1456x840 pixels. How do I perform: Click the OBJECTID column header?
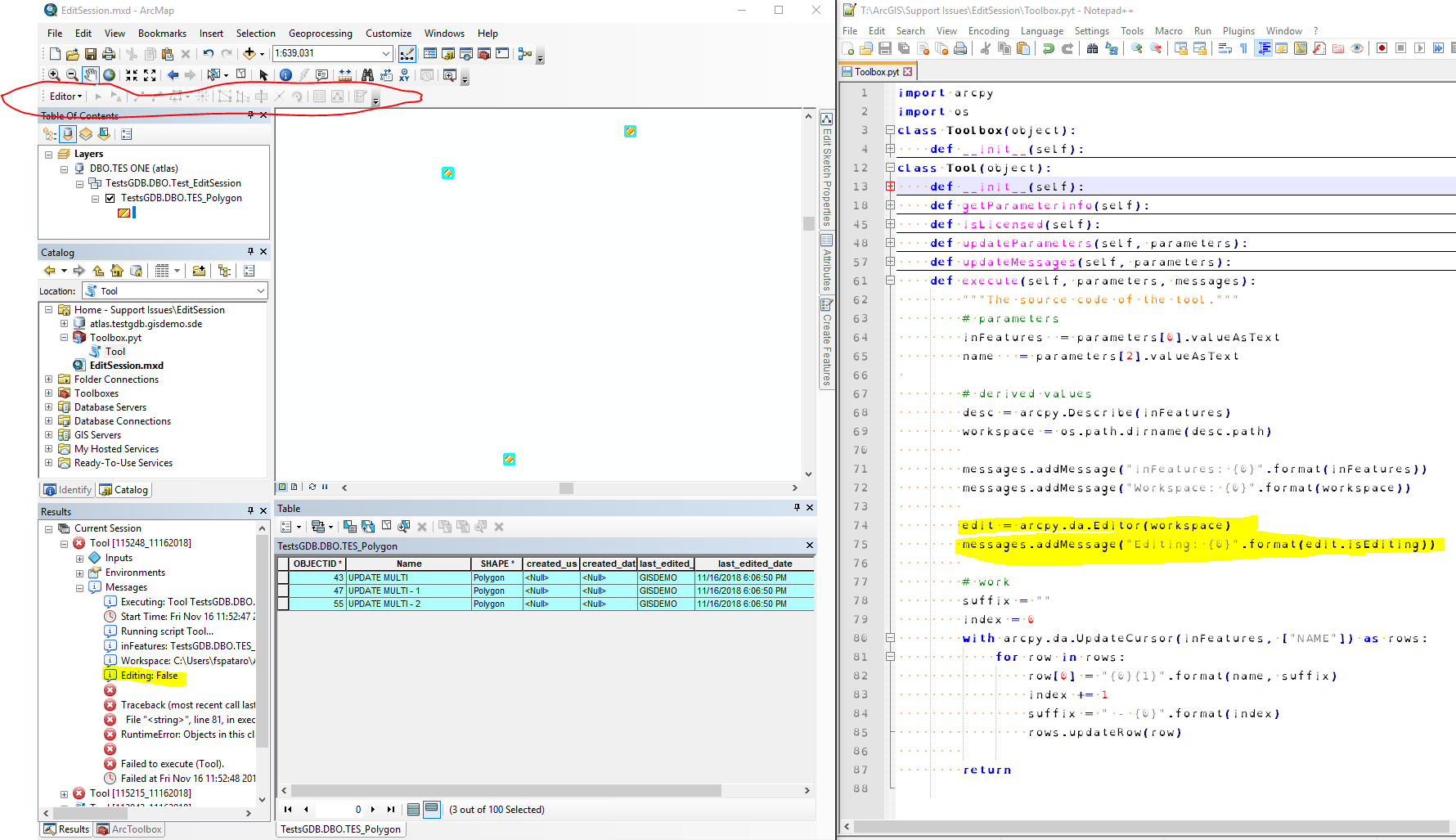[317, 564]
